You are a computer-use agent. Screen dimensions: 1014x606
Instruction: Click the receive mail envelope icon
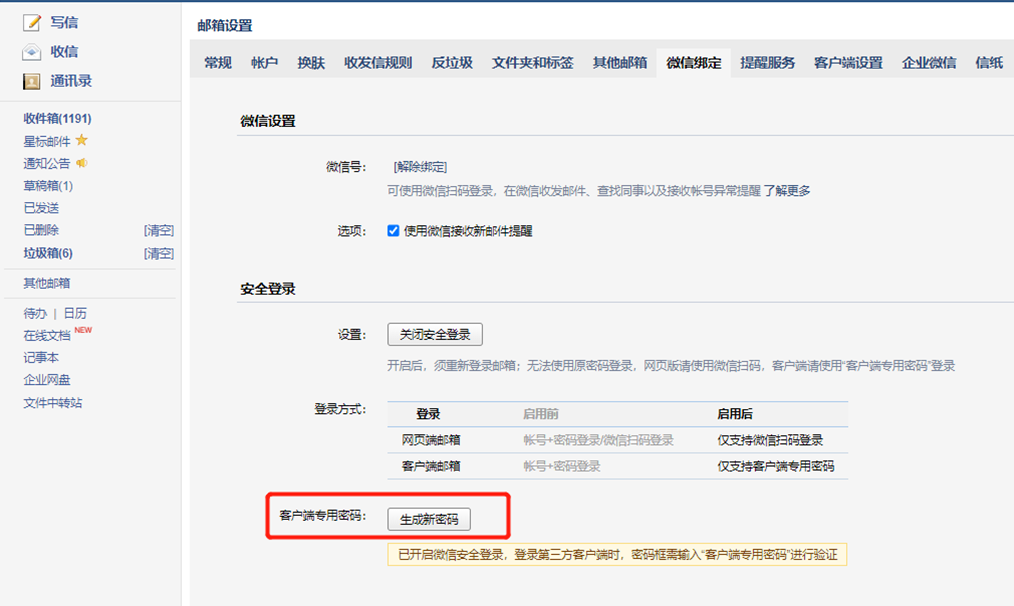[x=32, y=52]
